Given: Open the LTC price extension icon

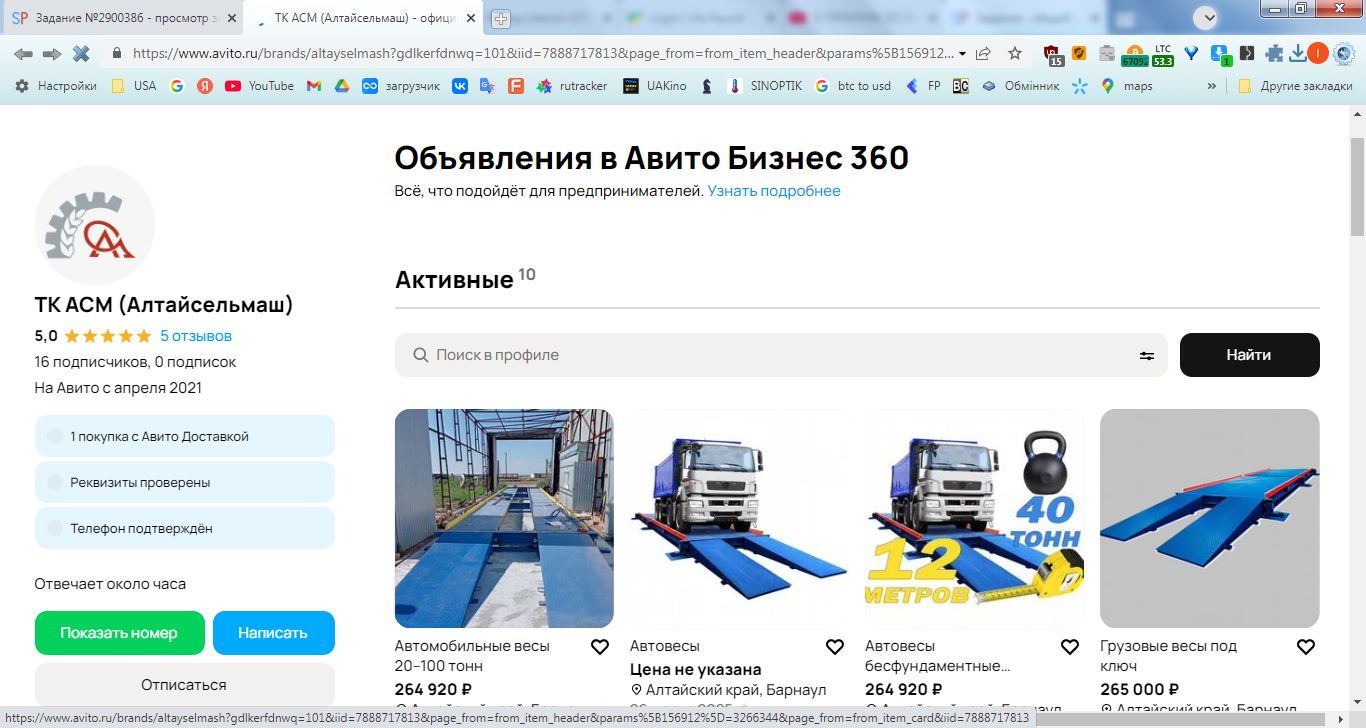Looking at the screenshot, I should click(1163, 54).
